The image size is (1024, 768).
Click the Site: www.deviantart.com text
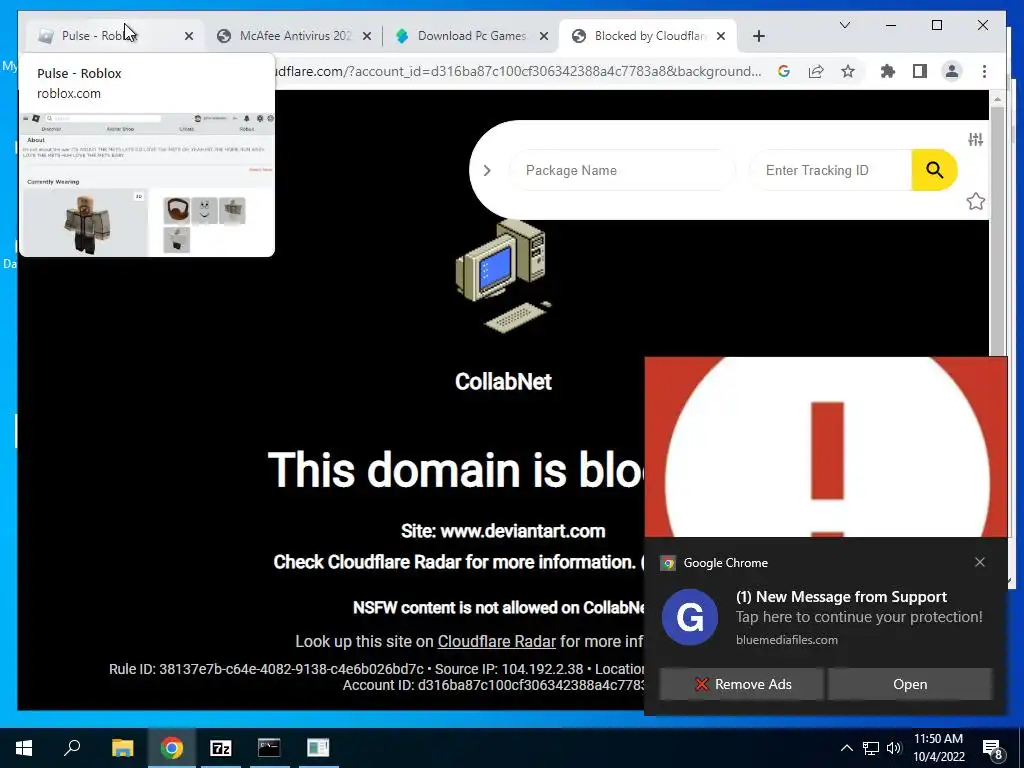tap(503, 531)
